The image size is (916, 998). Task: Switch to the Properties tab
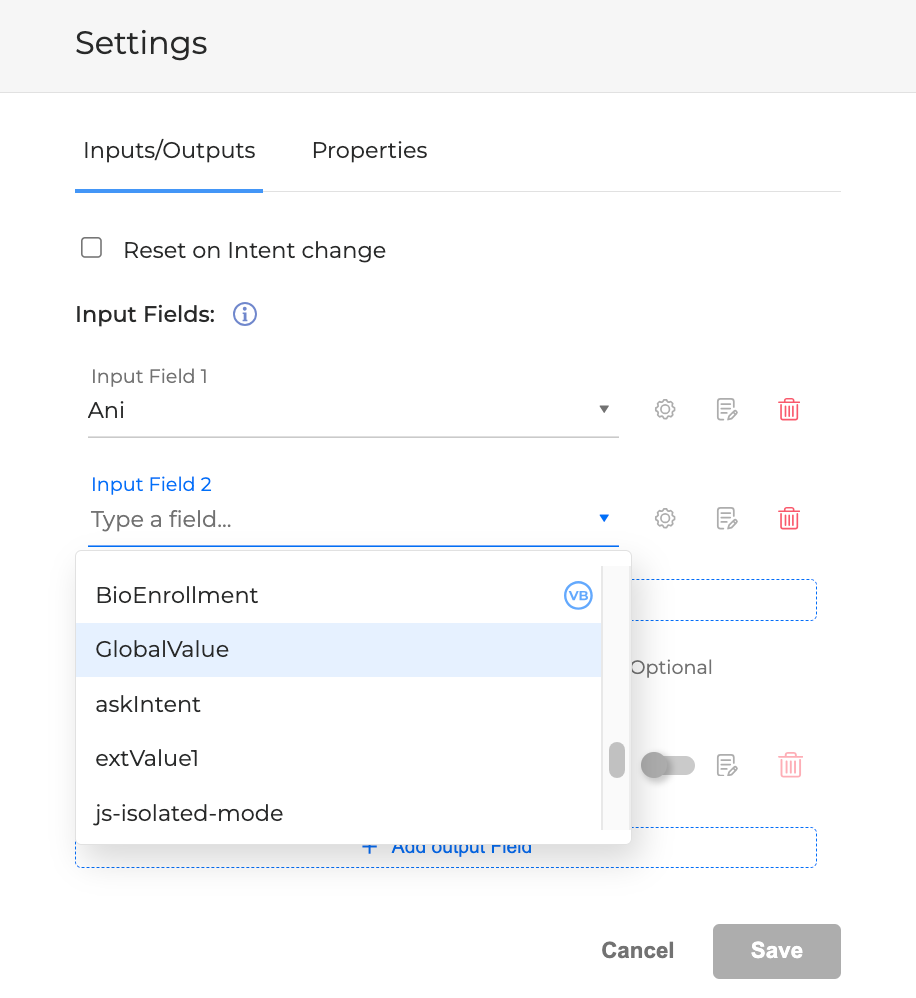click(369, 151)
